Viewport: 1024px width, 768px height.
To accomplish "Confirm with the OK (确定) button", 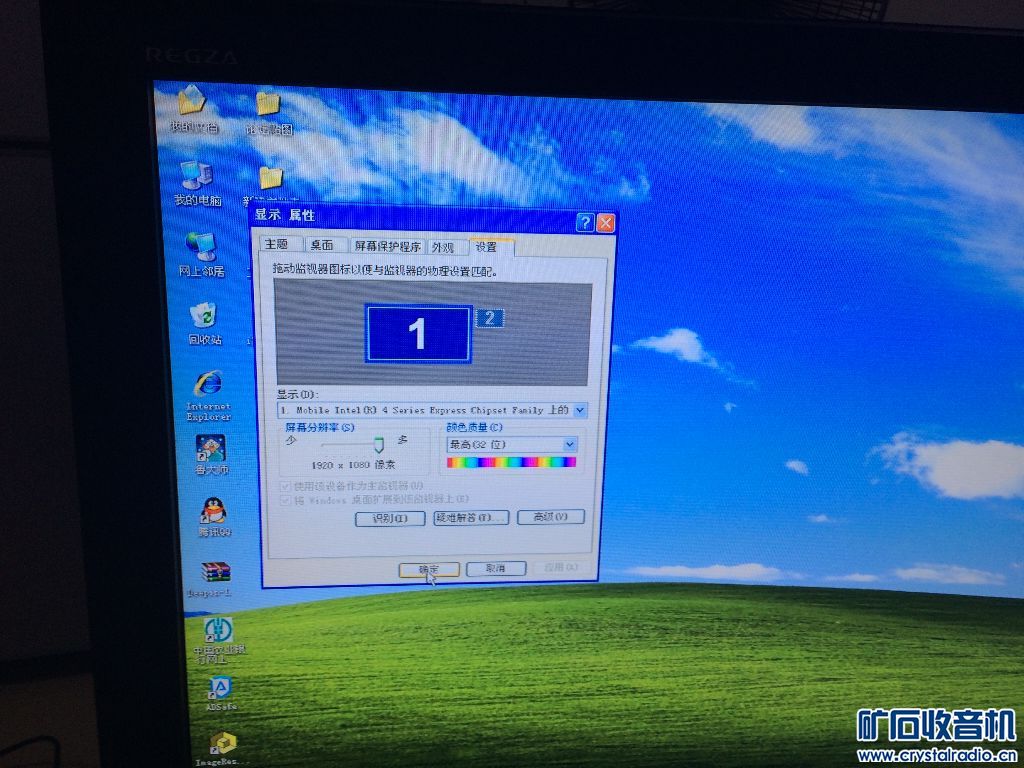I will (x=429, y=569).
